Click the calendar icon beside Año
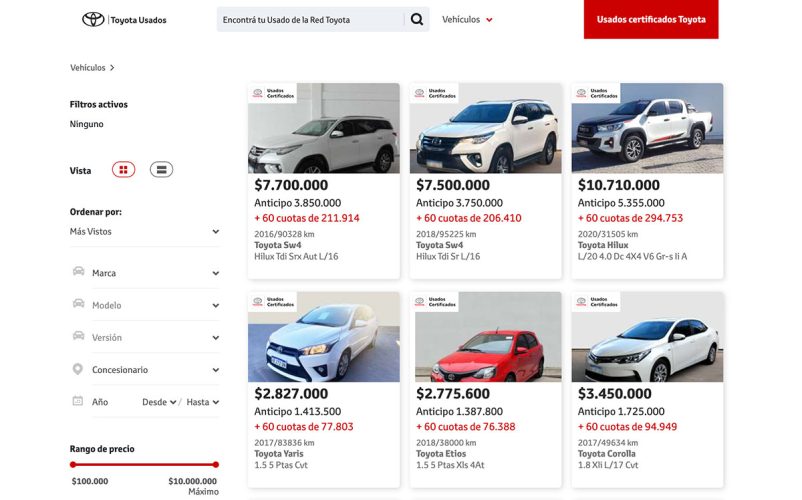This screenshot has height=500, width=802. (78, 401)
